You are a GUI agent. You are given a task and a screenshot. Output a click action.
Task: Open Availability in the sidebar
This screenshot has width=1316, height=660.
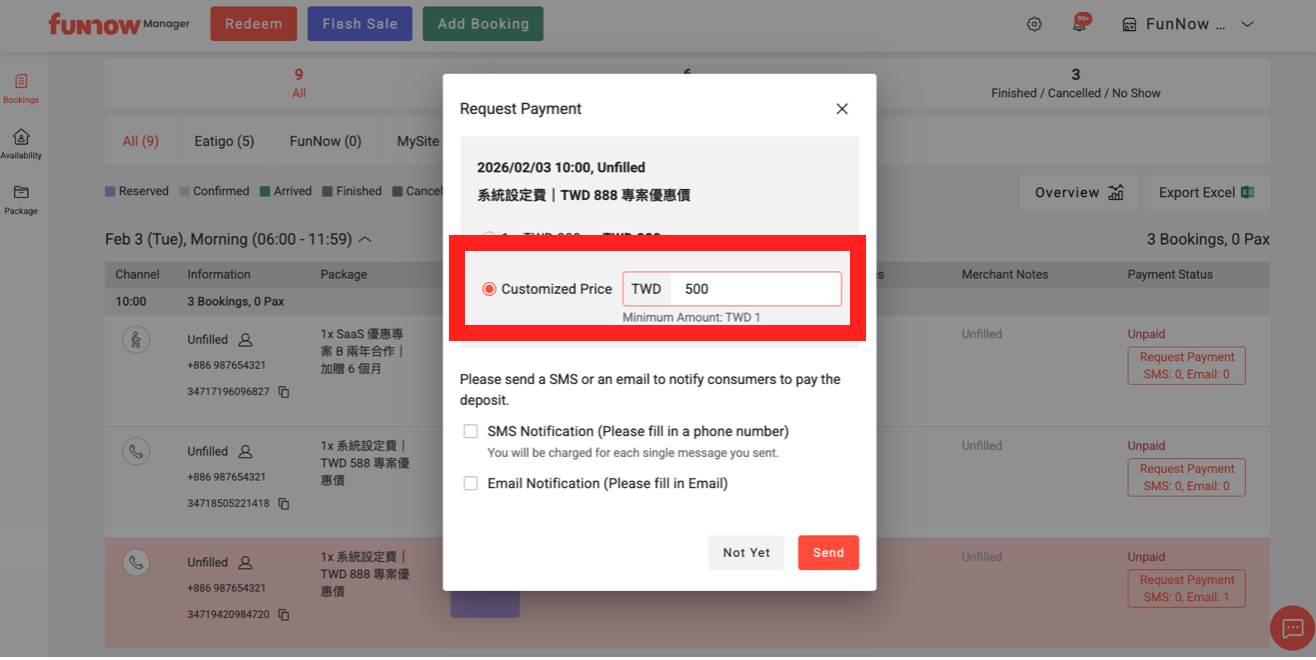point(20,143)
